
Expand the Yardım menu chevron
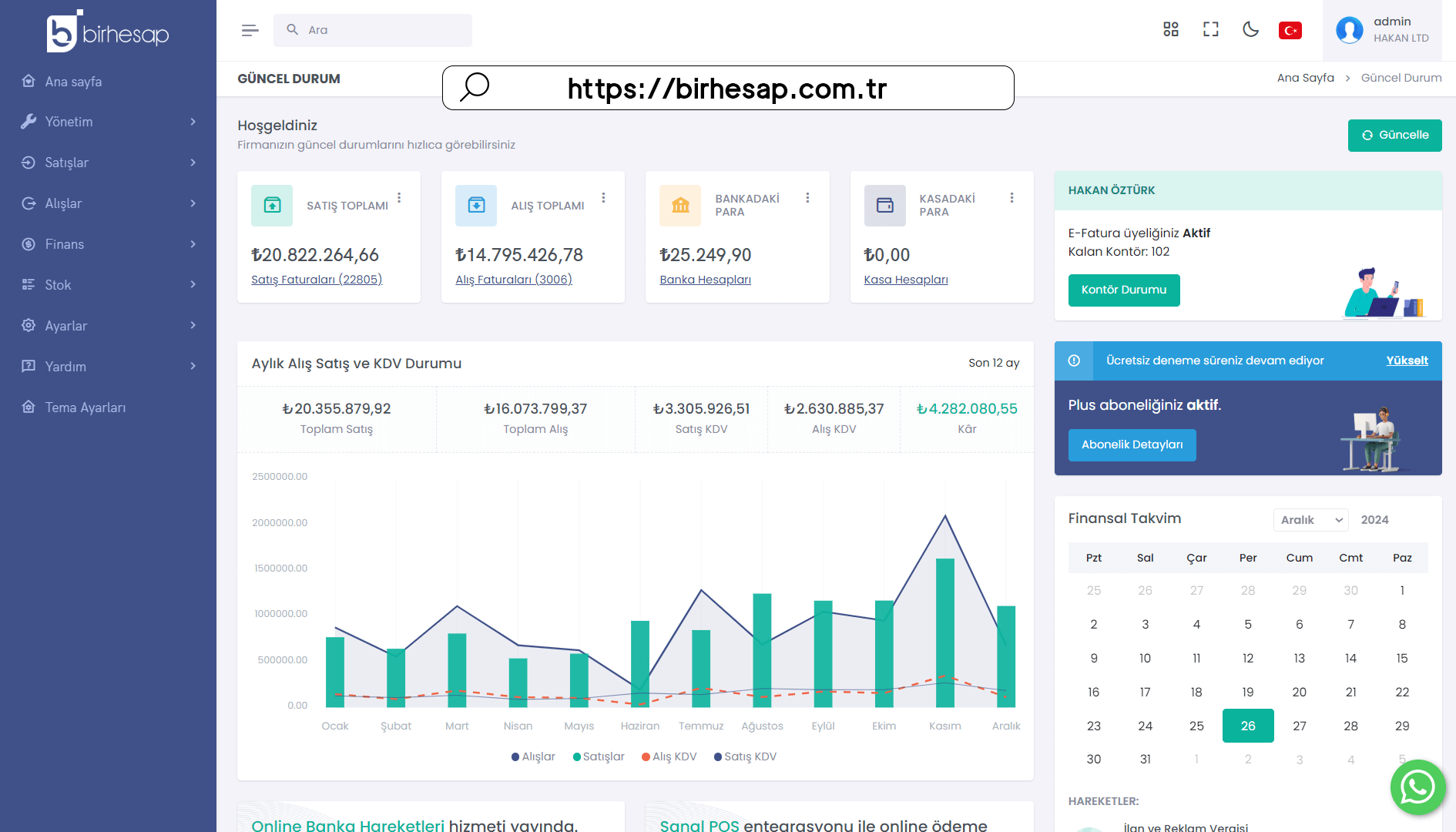[x=193, y=366]
